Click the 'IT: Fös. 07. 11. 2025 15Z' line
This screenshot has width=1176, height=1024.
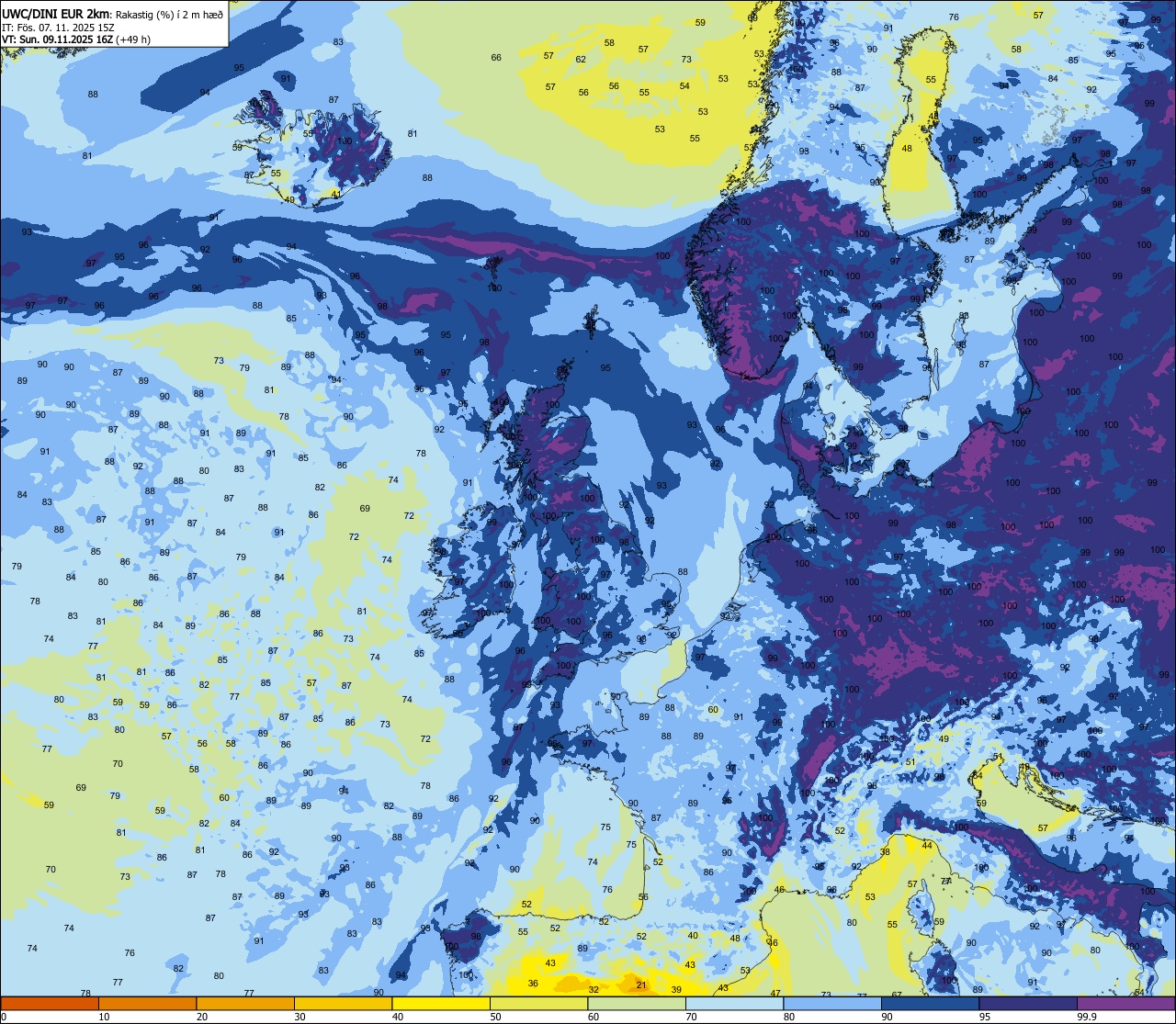(58, 28)
